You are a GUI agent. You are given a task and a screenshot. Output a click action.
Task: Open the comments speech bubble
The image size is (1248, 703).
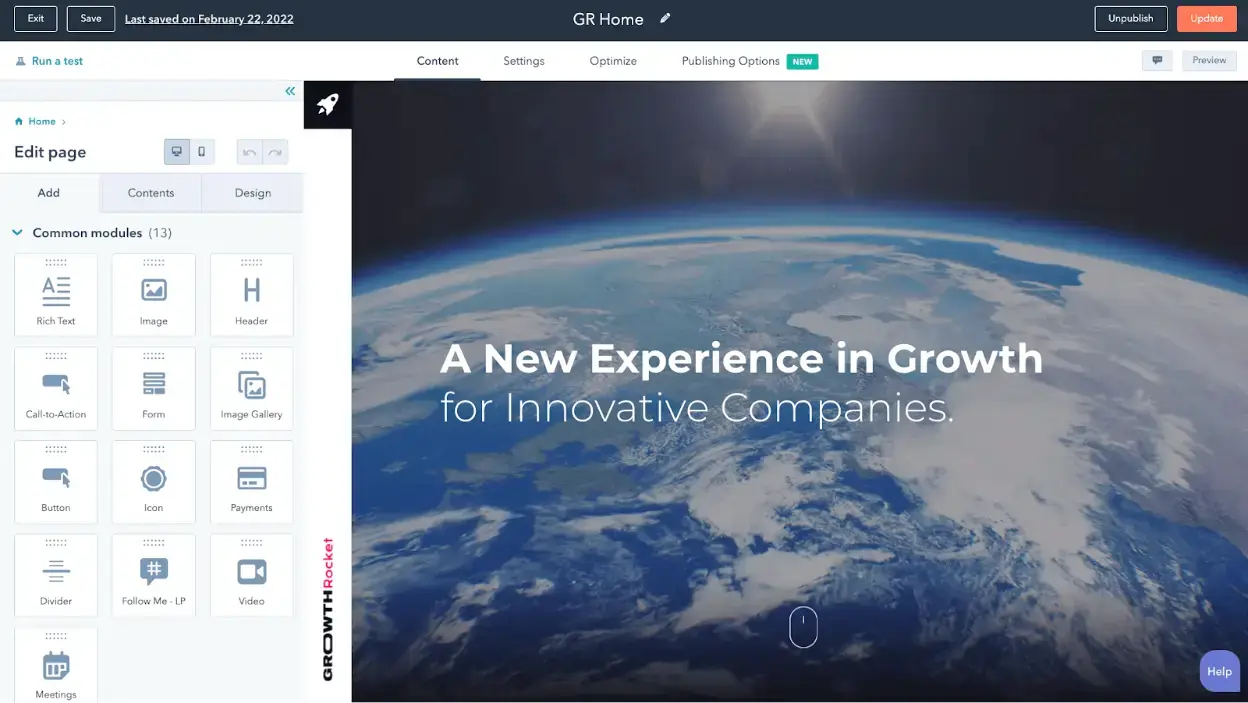1157,60
